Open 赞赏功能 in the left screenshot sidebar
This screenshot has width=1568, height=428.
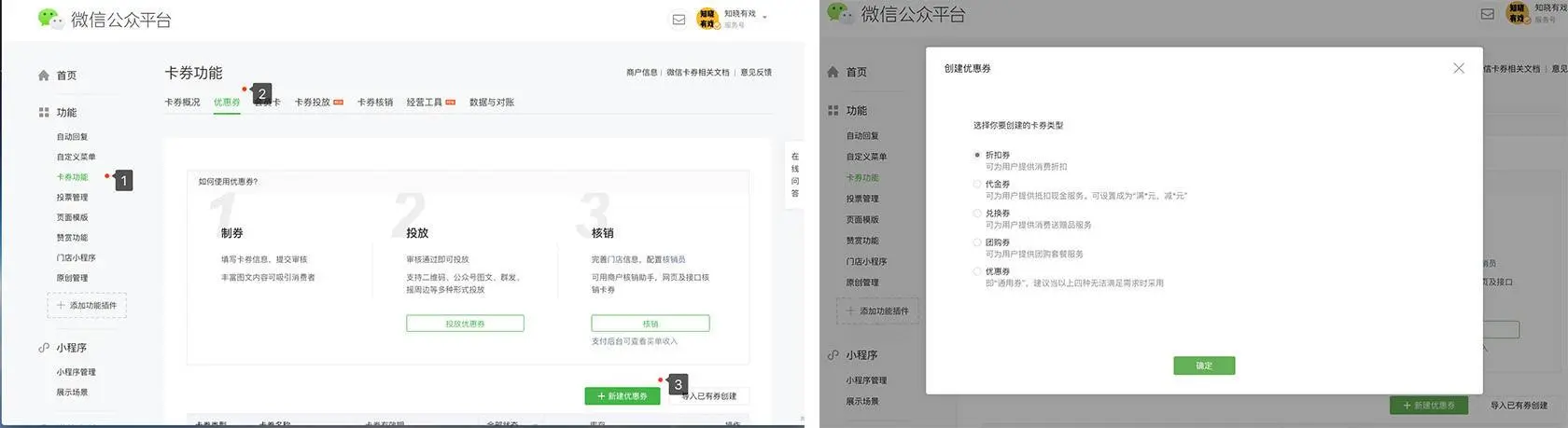[x=72, y=238]
